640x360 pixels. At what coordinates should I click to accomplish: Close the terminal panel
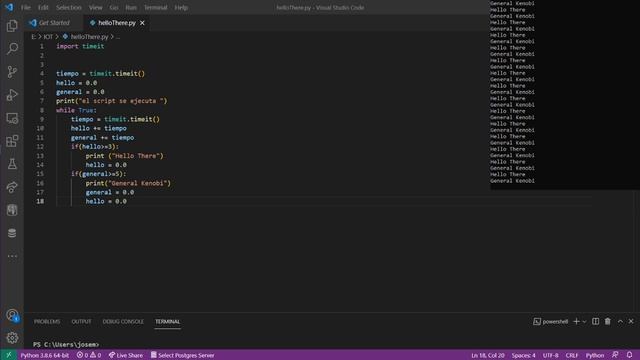631,322
